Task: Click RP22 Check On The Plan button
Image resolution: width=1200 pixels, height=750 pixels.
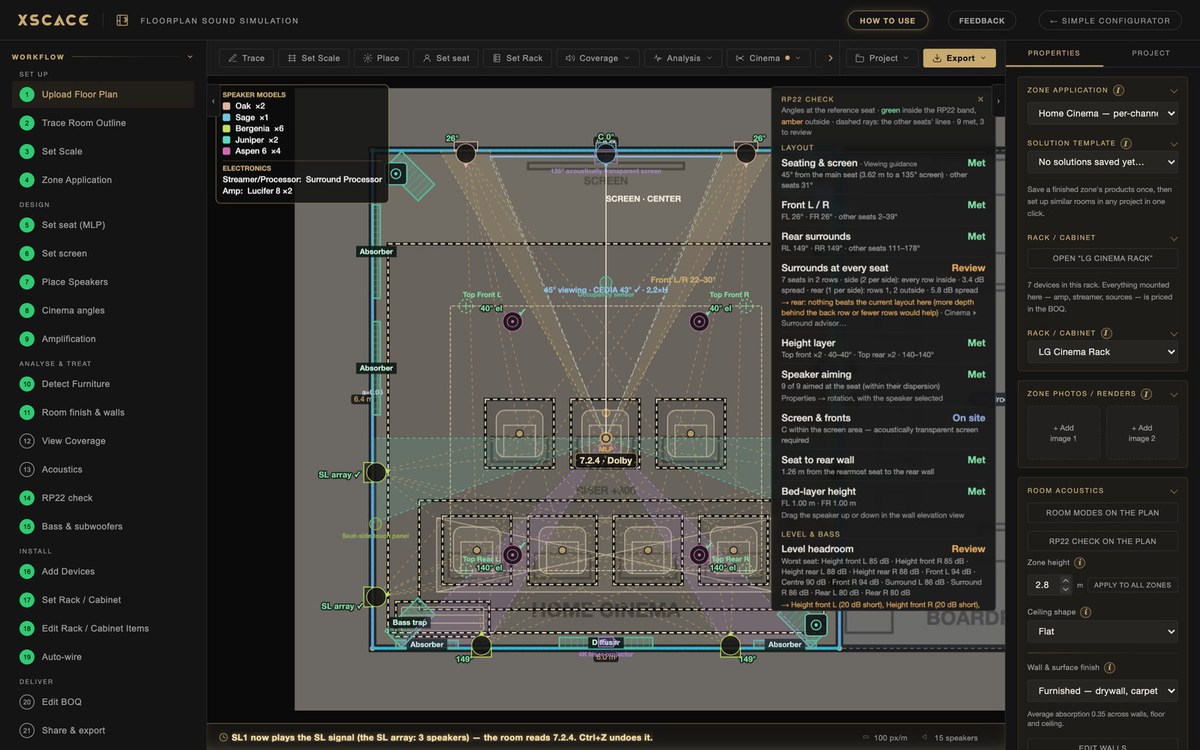Action: (x=1102, y=541)
